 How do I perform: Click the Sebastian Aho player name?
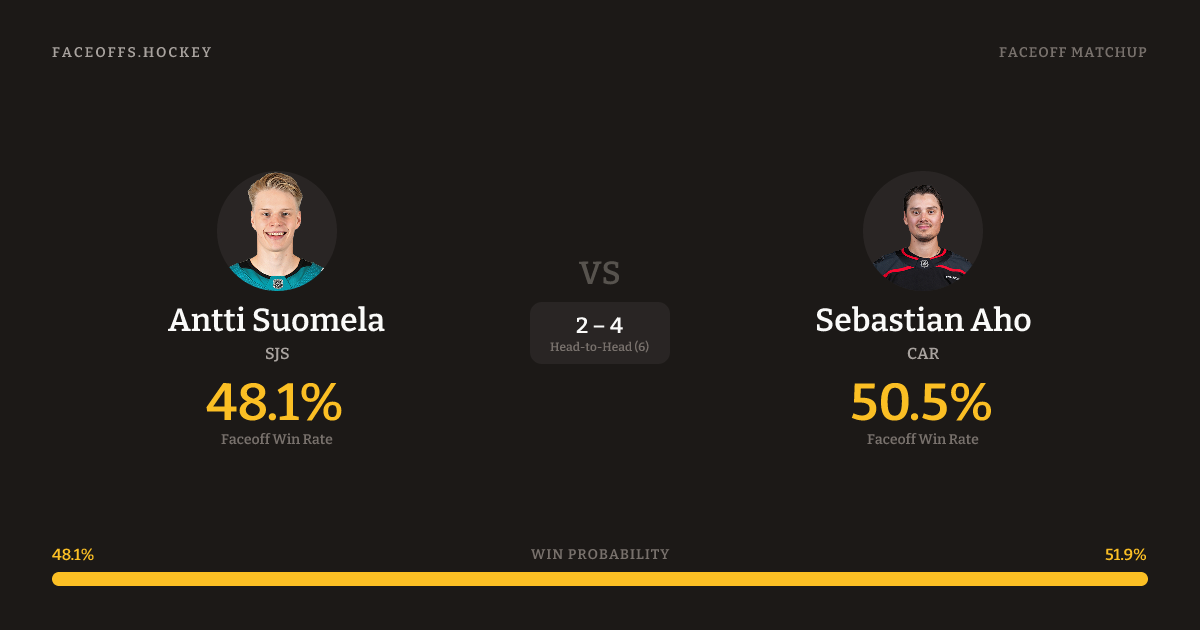[923, 320]
